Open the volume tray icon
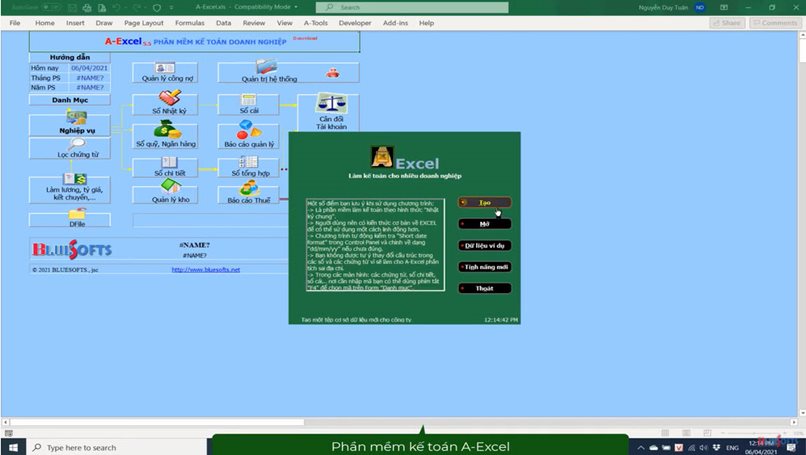 coord(704,447)
